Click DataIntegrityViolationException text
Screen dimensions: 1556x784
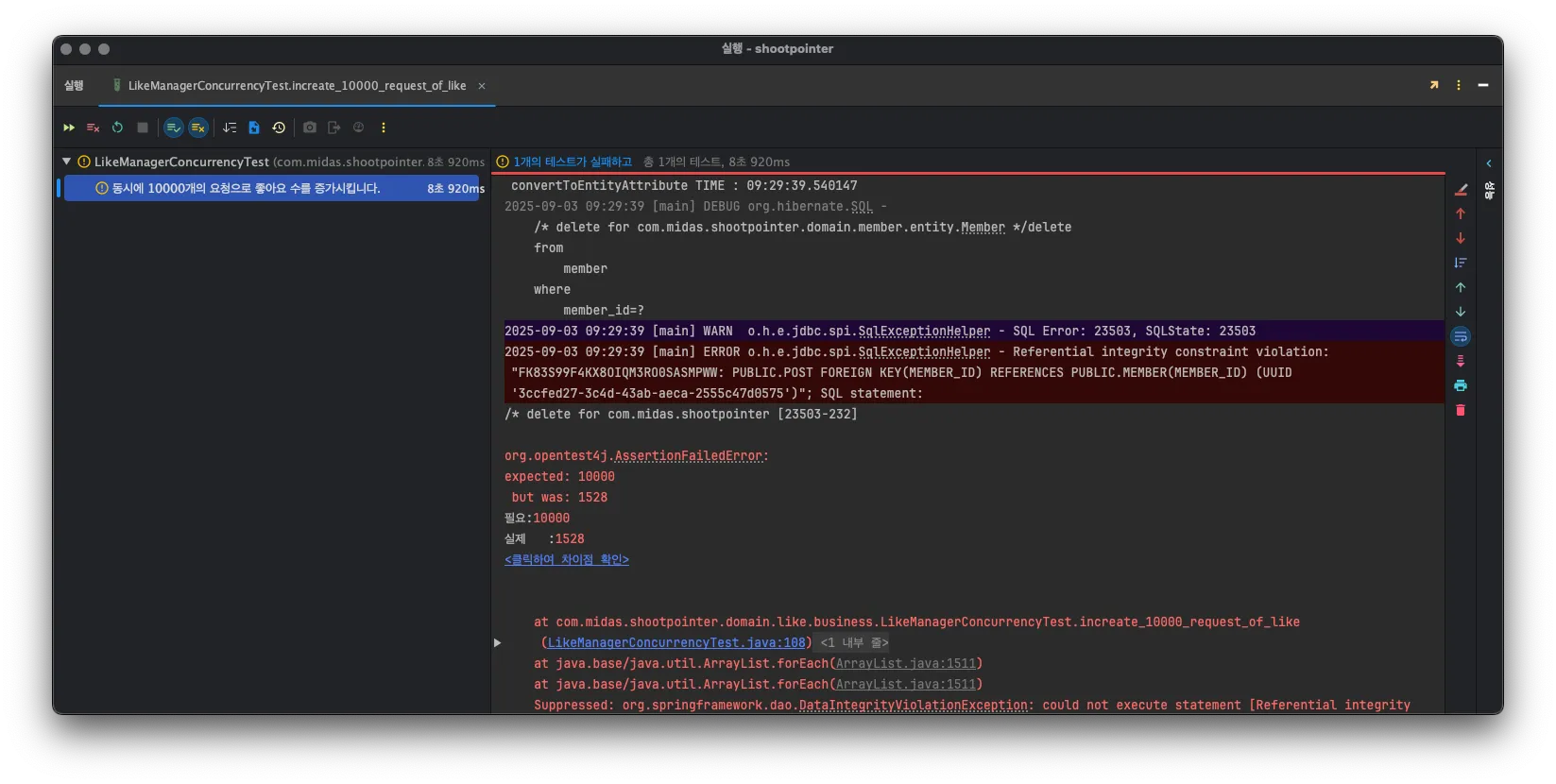coord(913,705)
